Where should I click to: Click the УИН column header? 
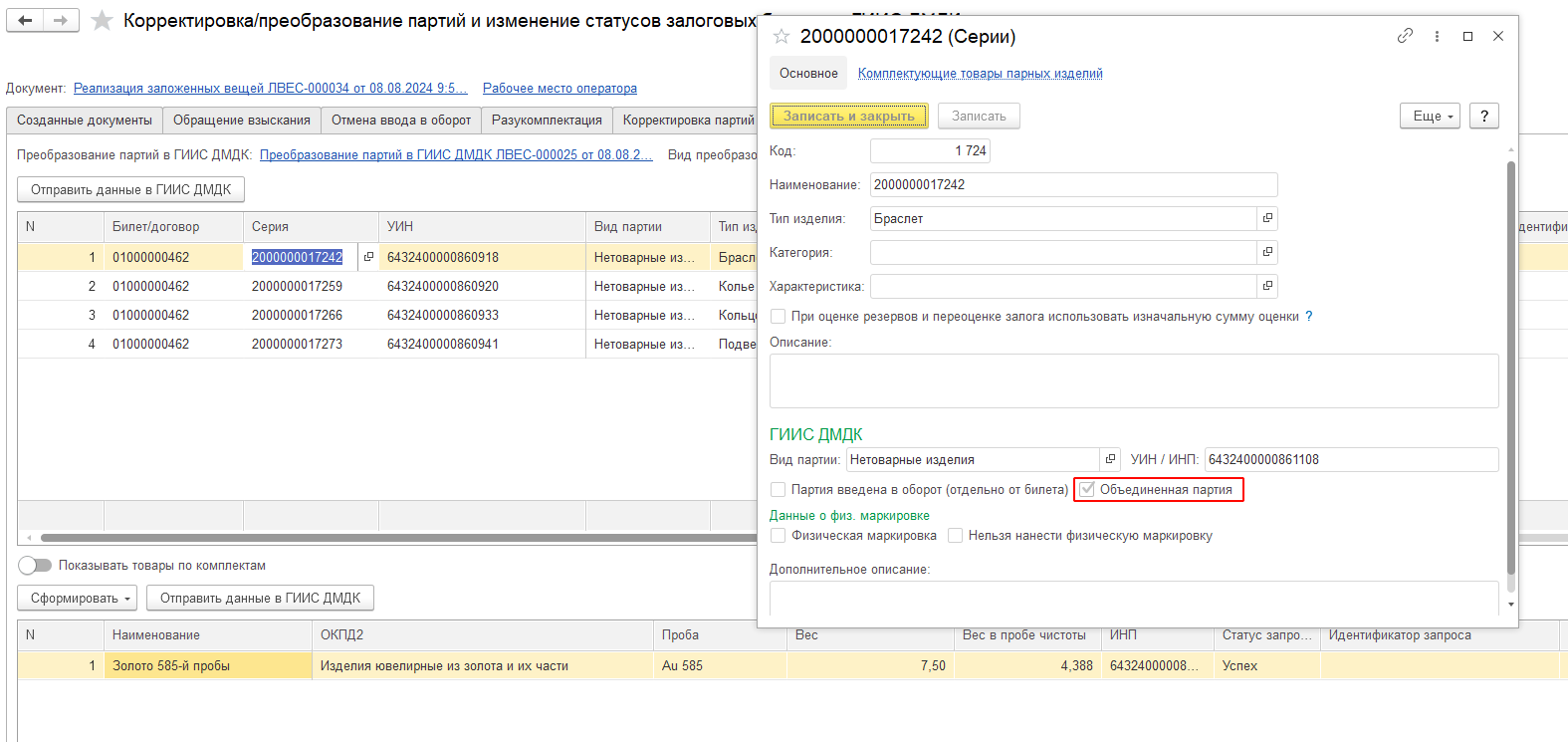coord(482,226)
